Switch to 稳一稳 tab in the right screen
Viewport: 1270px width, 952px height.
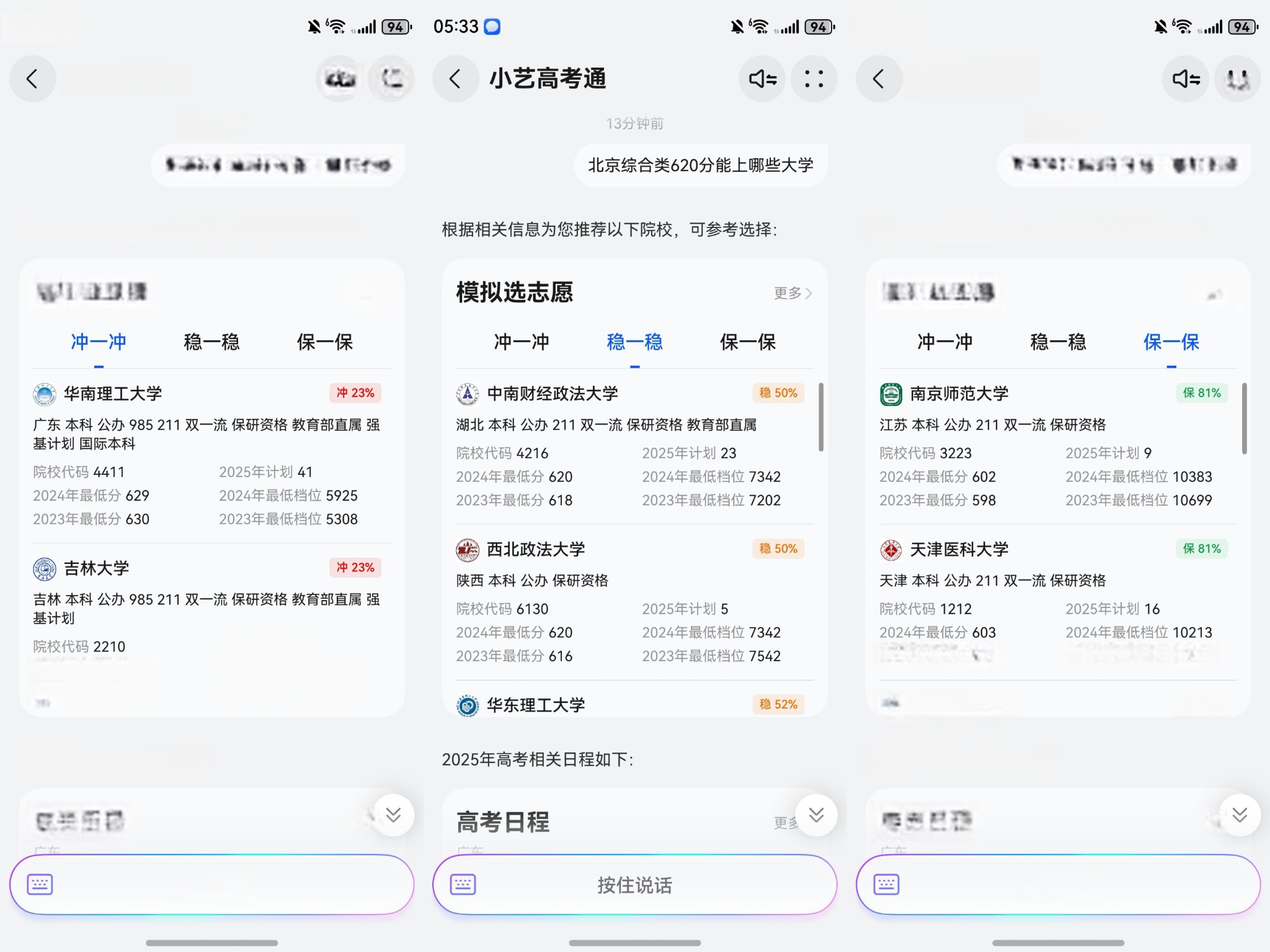(x=1058, y=342)
